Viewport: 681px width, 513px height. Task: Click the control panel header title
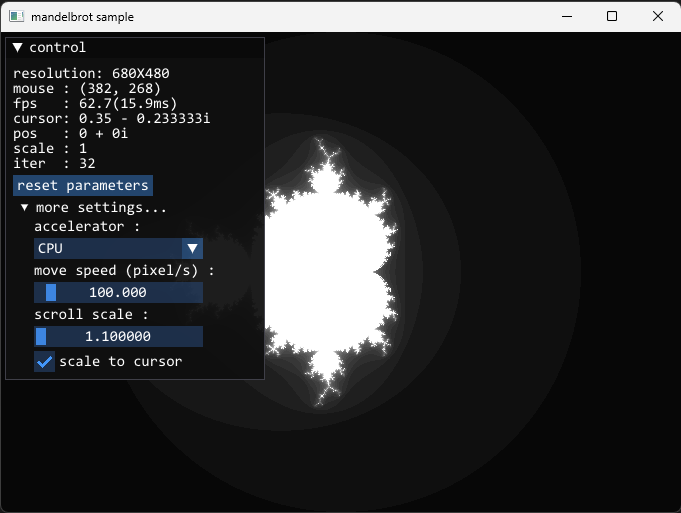(57, 47)
